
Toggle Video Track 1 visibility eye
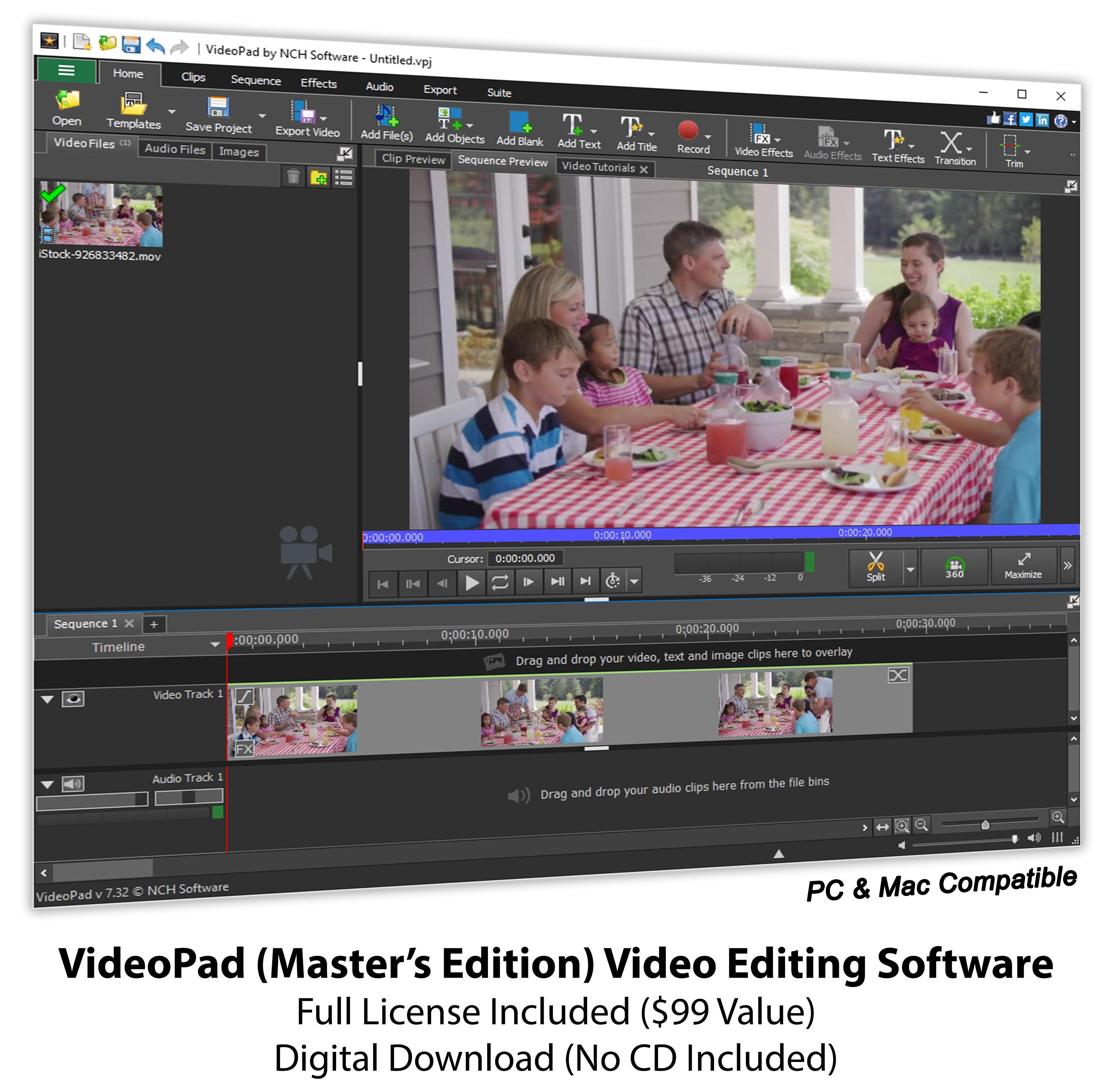pos(73,699)
